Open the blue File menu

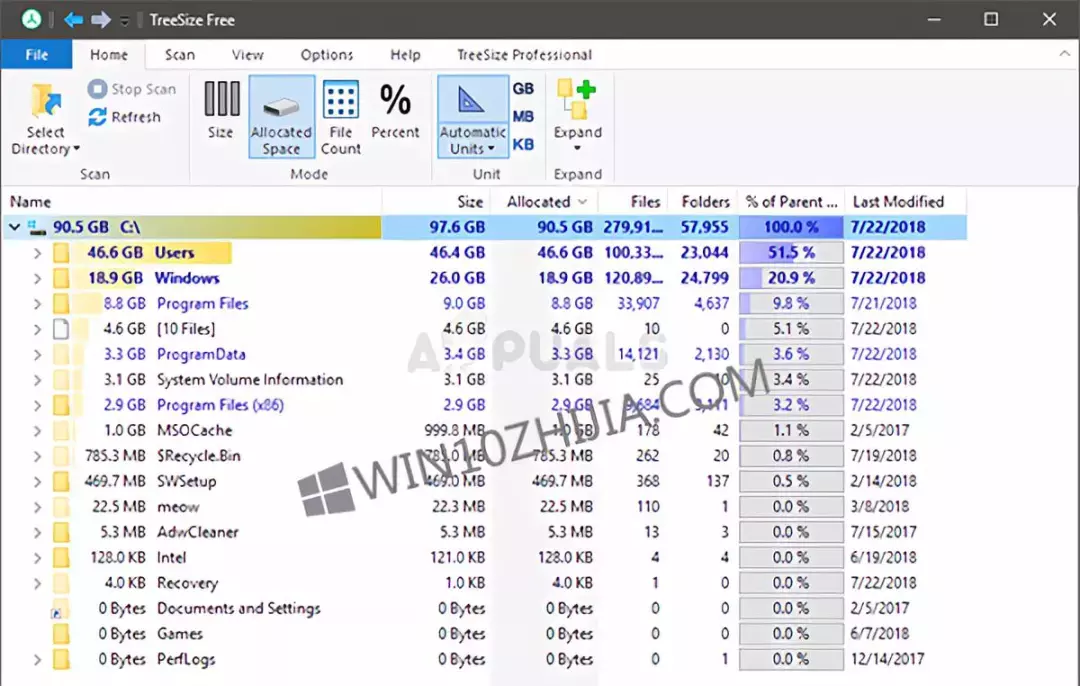tap(36, 55)
